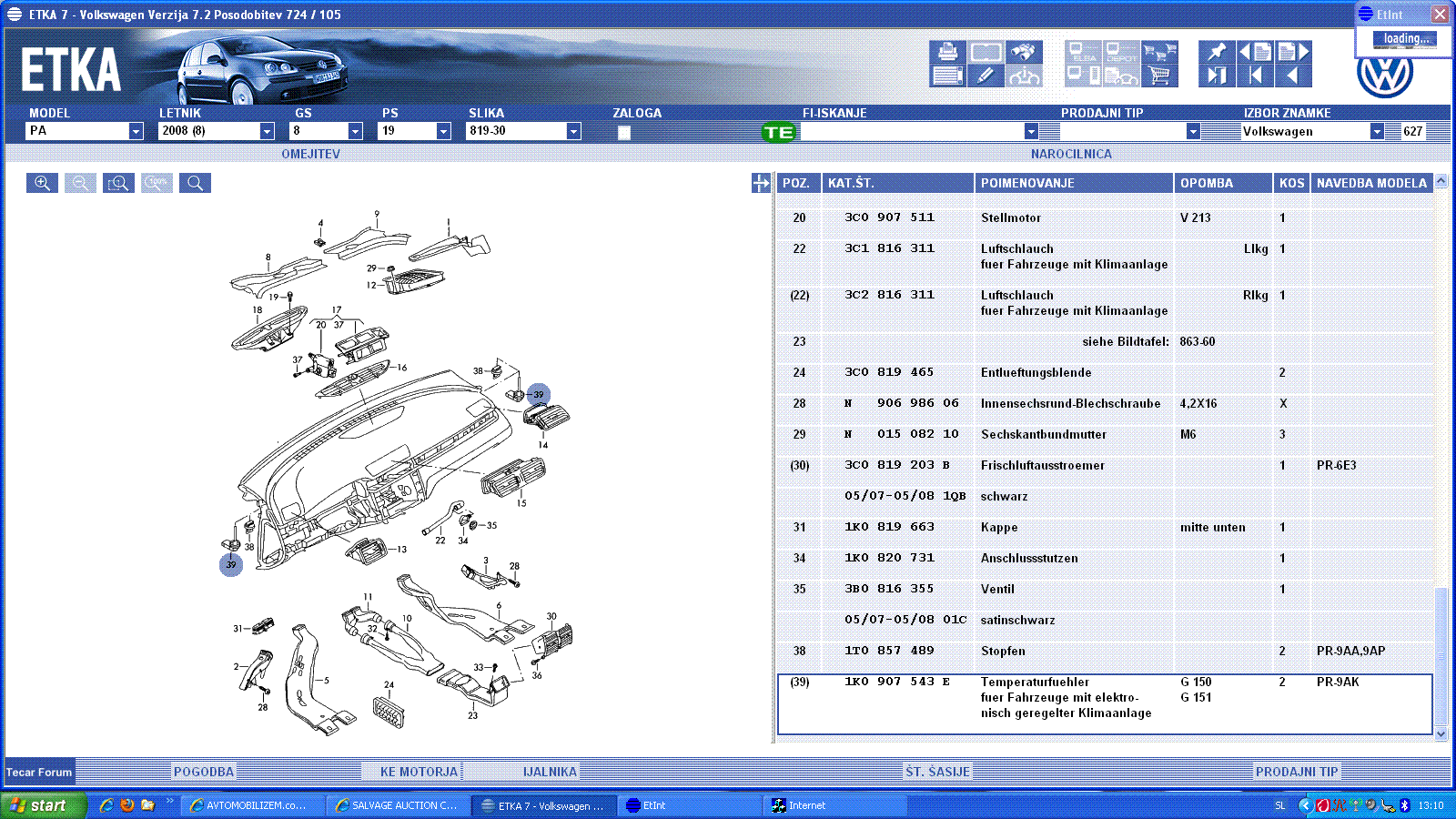Go to previous document page icon
The height and width of the screenshot is (819, 1456).
tap(1255, 52)
